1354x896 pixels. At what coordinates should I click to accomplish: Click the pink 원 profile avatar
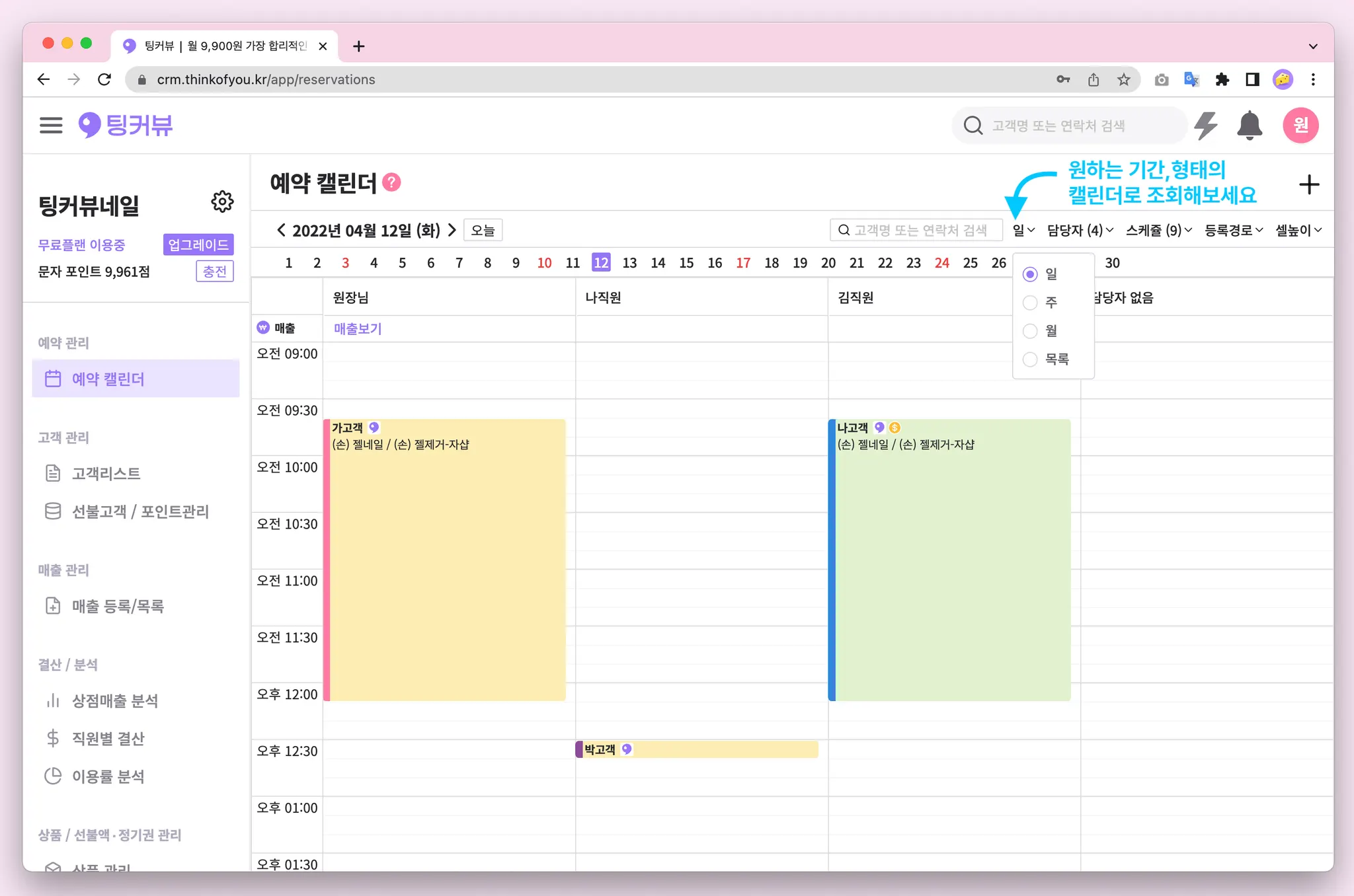click(1300, 125)
